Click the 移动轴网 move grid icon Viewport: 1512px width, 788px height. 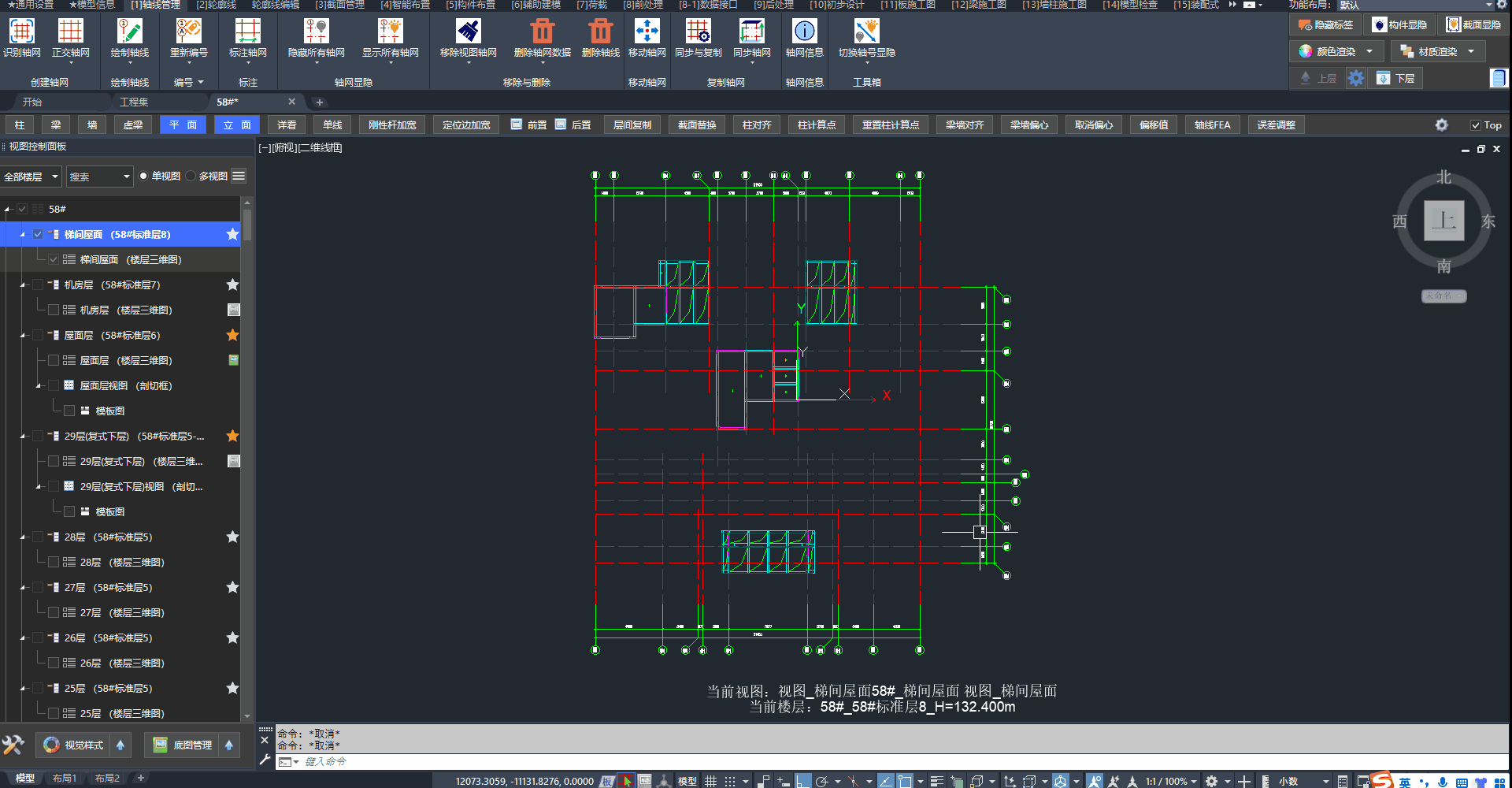click(647, 32)
